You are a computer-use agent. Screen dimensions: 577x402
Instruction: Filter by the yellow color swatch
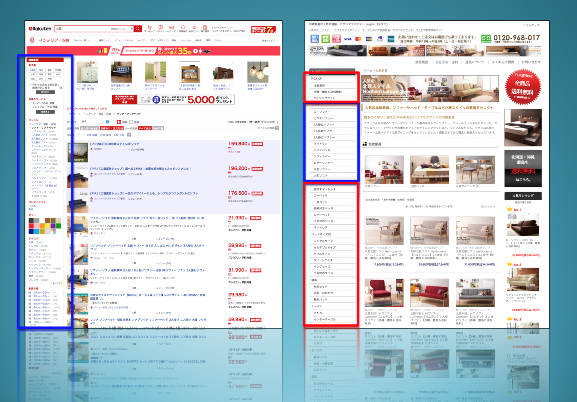[x=47, y=226]
